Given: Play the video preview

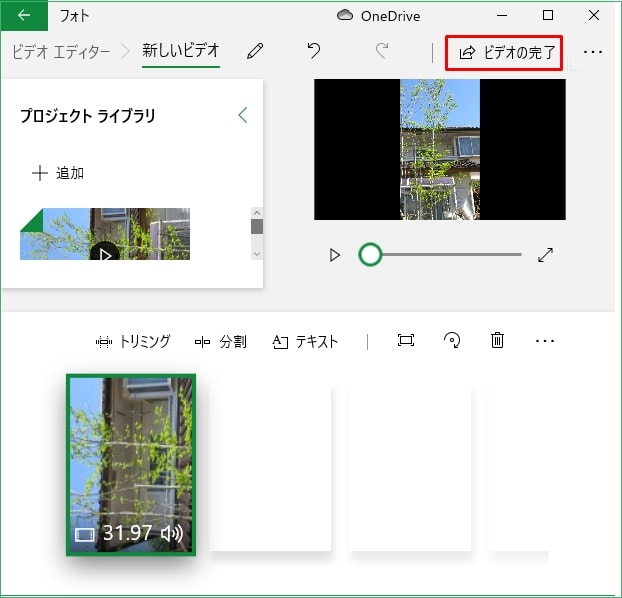Looking at the screenshot, I should 335,255.
